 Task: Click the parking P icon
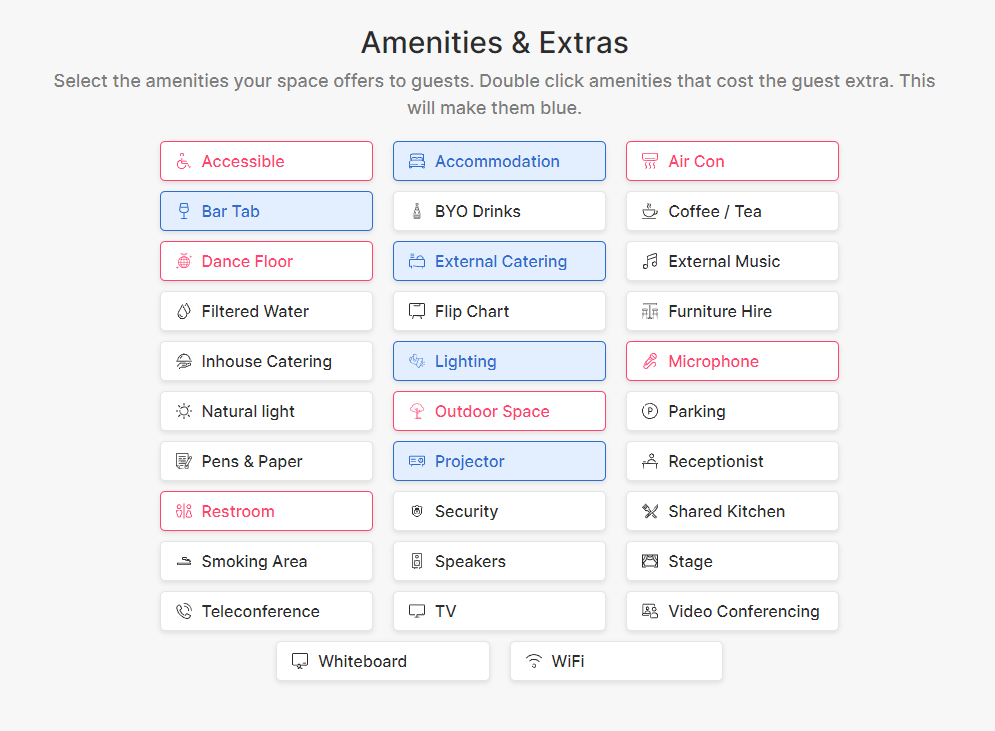click(x=650, y=411)
